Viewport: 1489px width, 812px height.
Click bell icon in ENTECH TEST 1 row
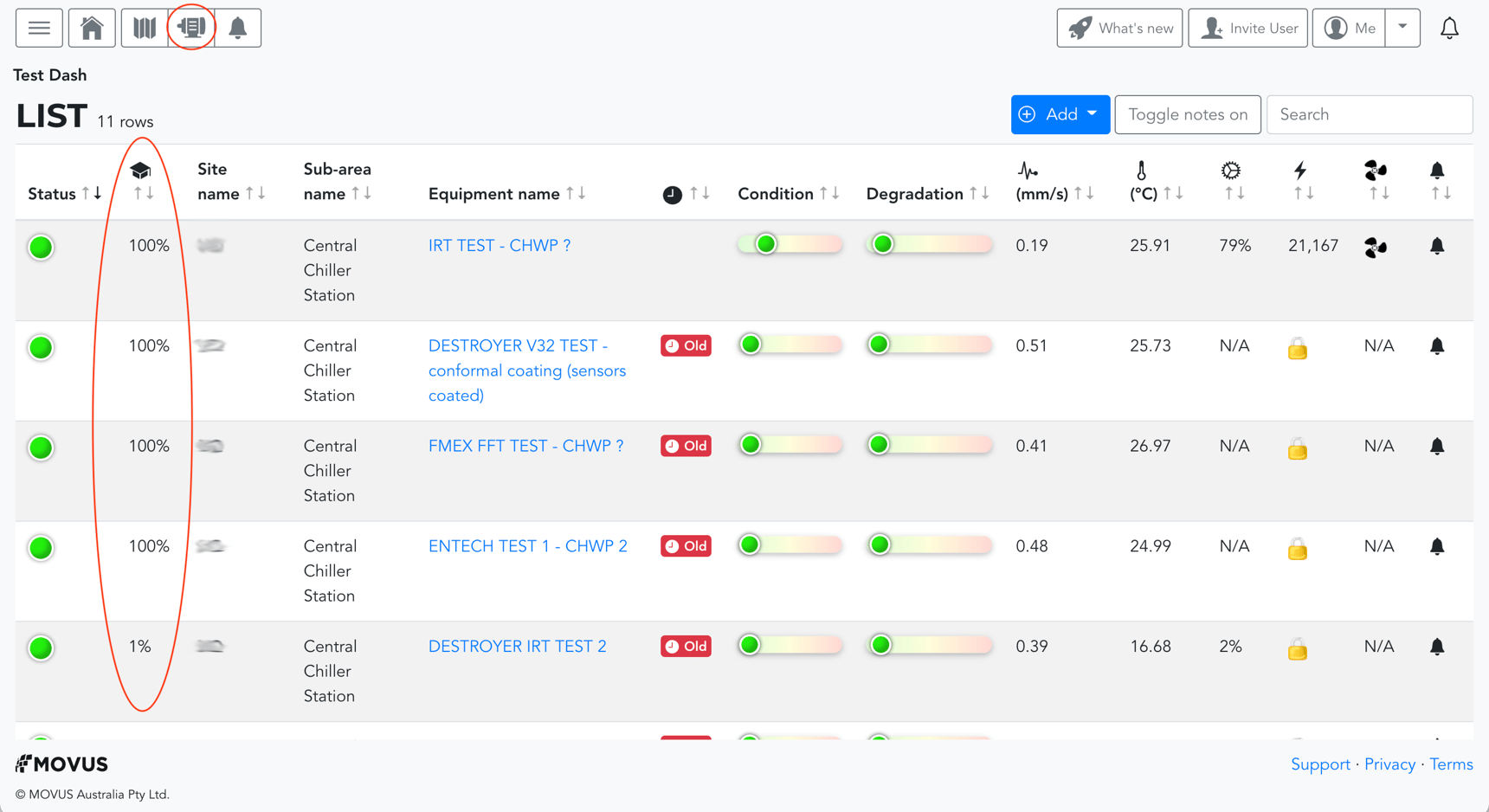1437,547
